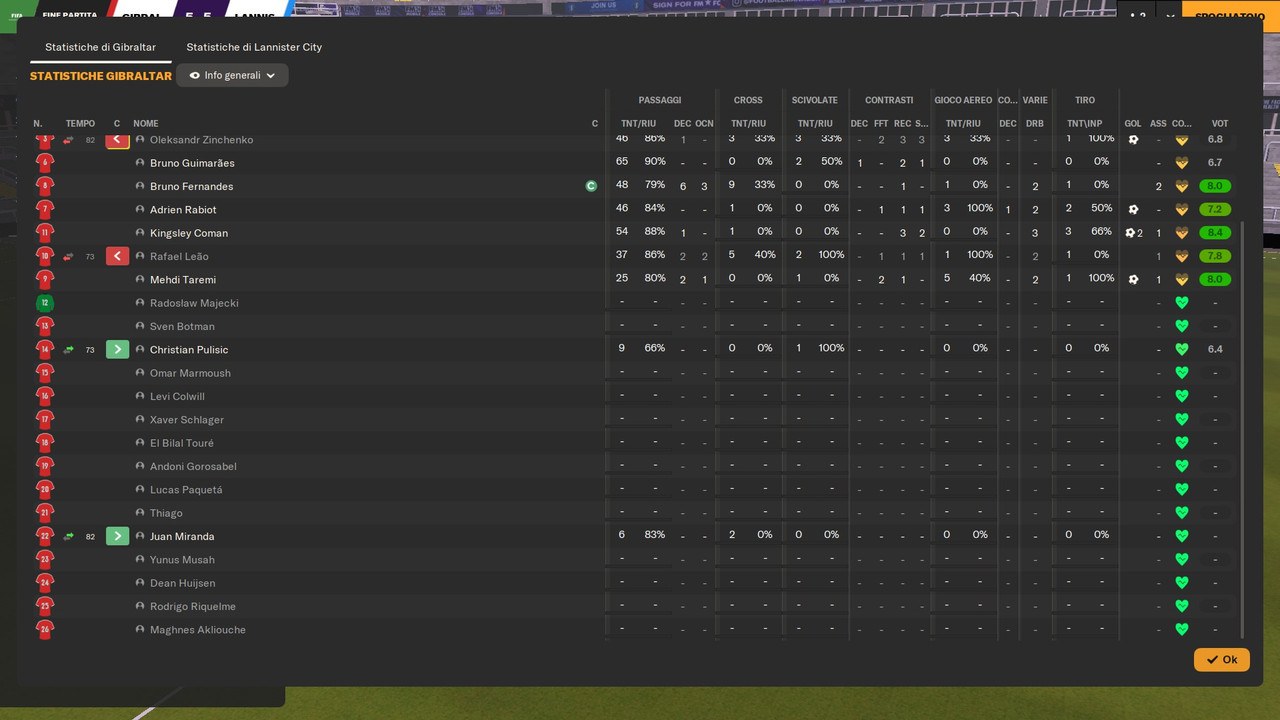Confirm with the Ok button
Screen dimensions: 1280x720
tap(1222, 659)
